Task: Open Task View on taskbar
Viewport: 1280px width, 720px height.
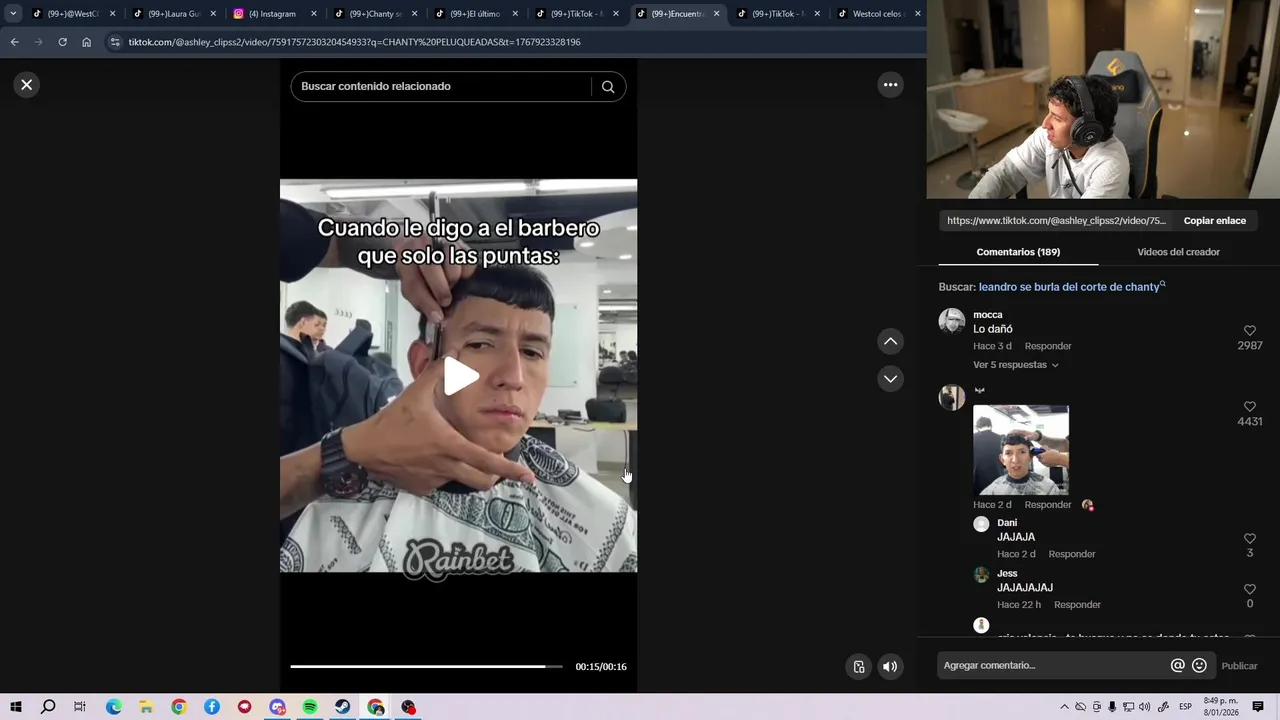Action: pos(80,707)
